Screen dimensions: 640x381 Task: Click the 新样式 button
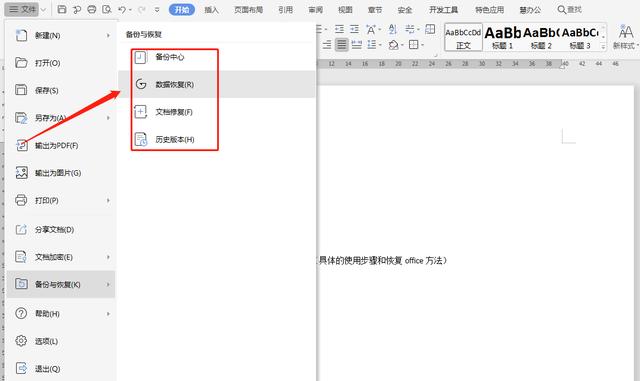click(x=625, y=37)
